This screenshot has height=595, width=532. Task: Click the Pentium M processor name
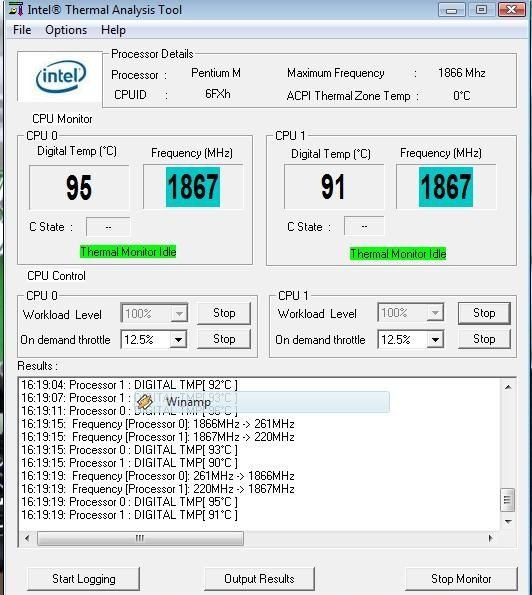coord(216,72)
